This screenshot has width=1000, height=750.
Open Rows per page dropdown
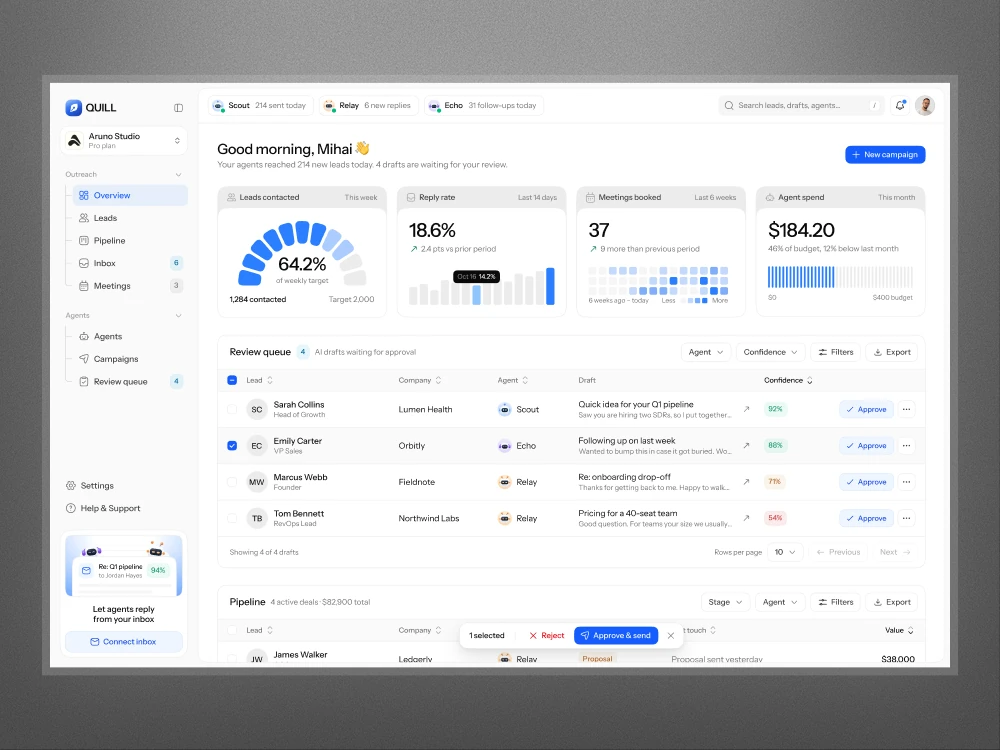(784, 552)
